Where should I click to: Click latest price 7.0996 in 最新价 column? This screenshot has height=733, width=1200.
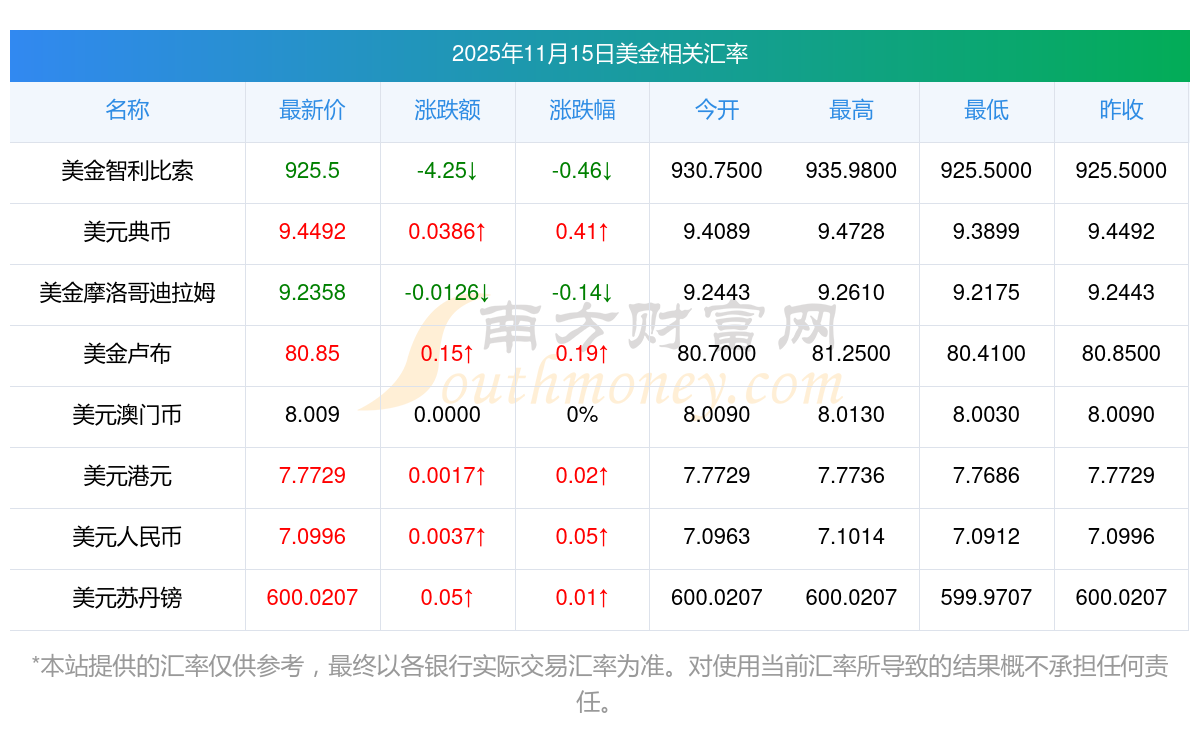(x=312, y=537)
